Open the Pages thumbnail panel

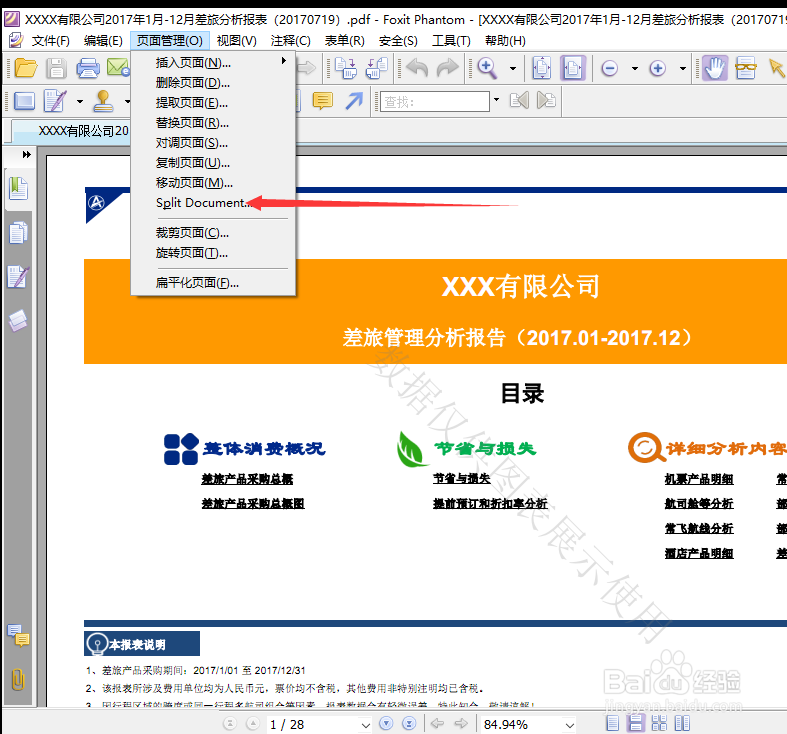(x=19, y=233)
